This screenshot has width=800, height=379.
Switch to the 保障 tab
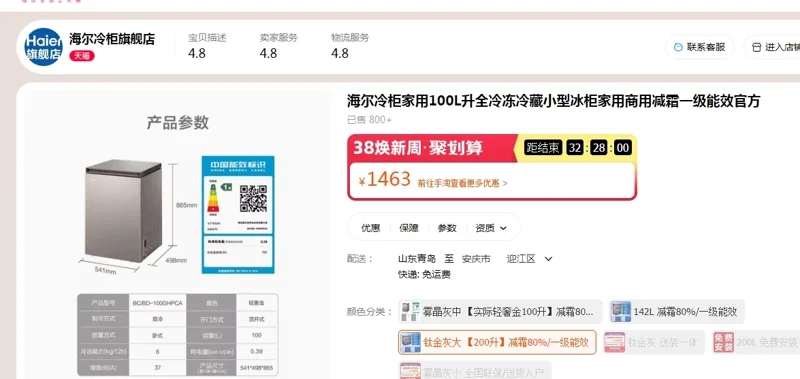(409, 228)
